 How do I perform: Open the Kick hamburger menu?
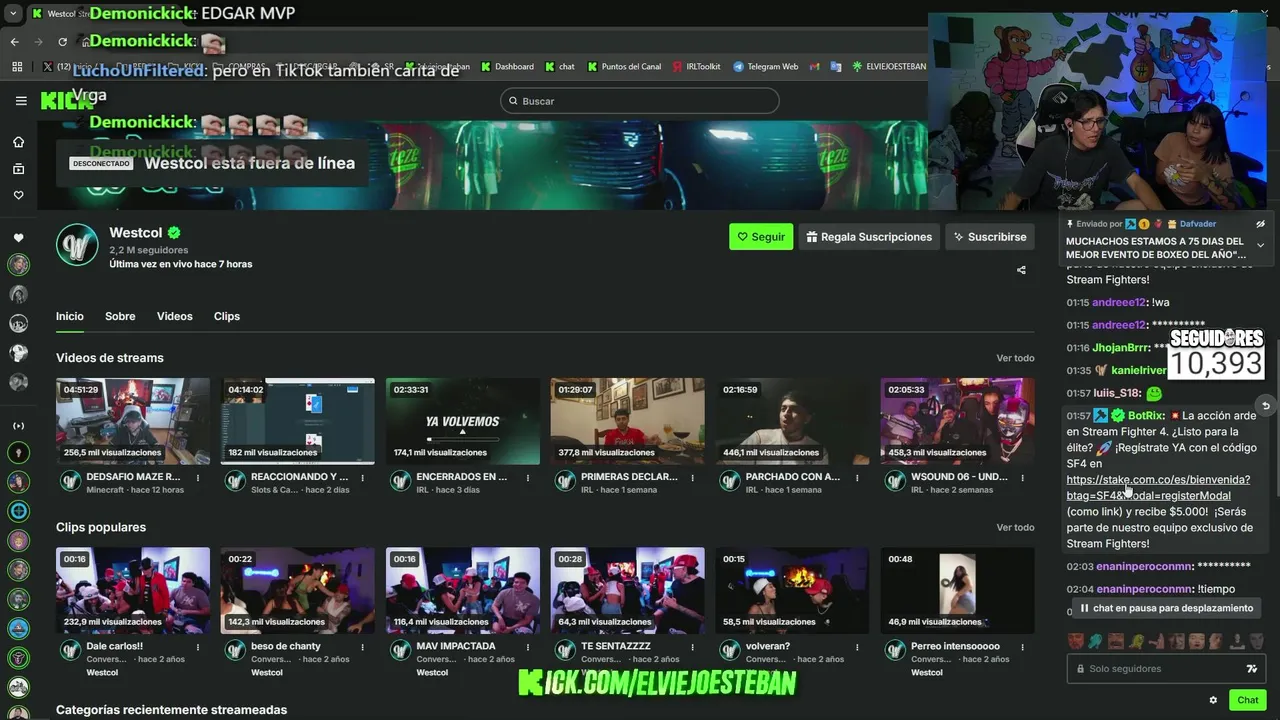click(x=21, y=101)
